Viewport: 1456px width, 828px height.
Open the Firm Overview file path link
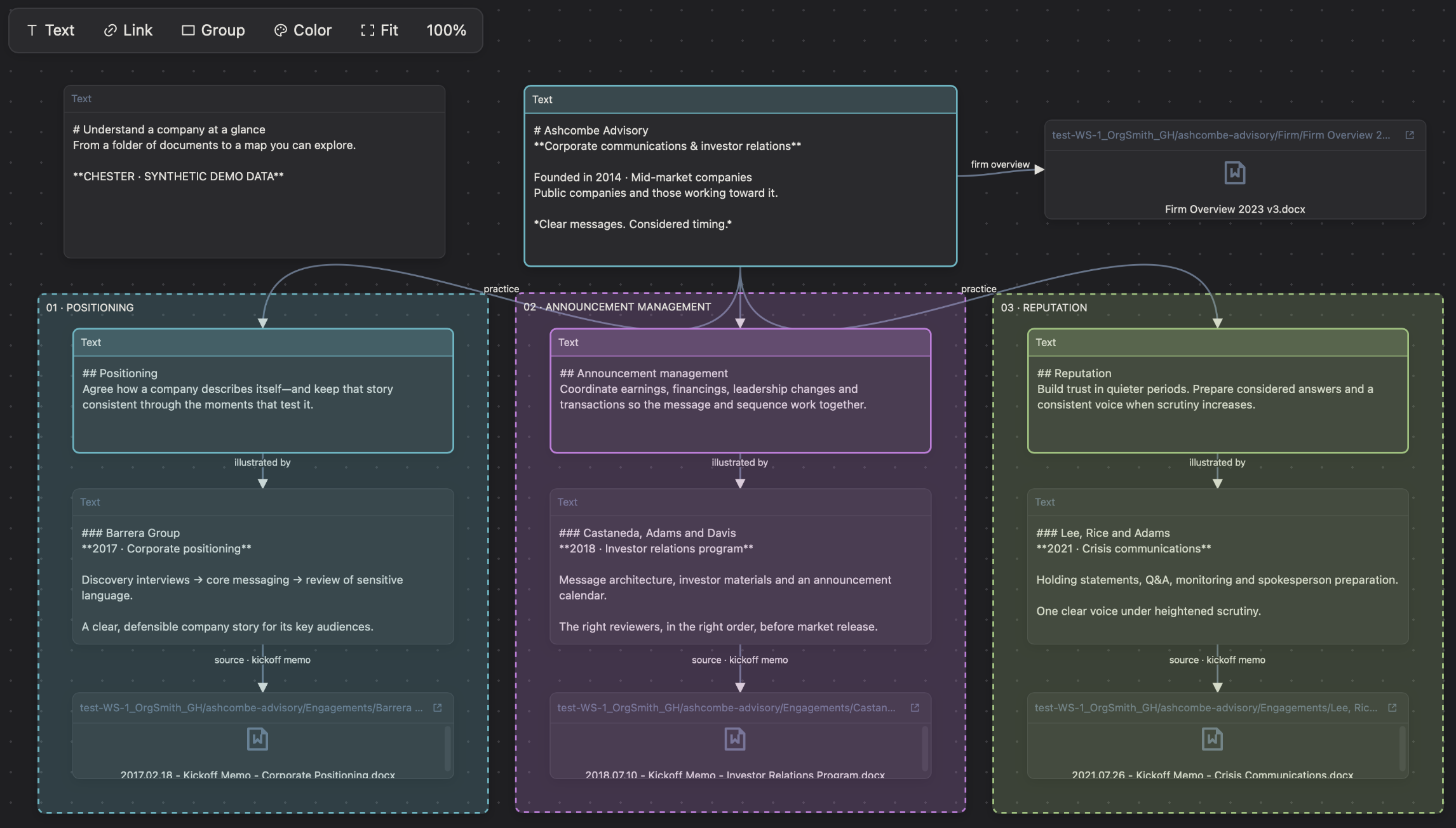pyautogui.click(x=1221, y=135)
